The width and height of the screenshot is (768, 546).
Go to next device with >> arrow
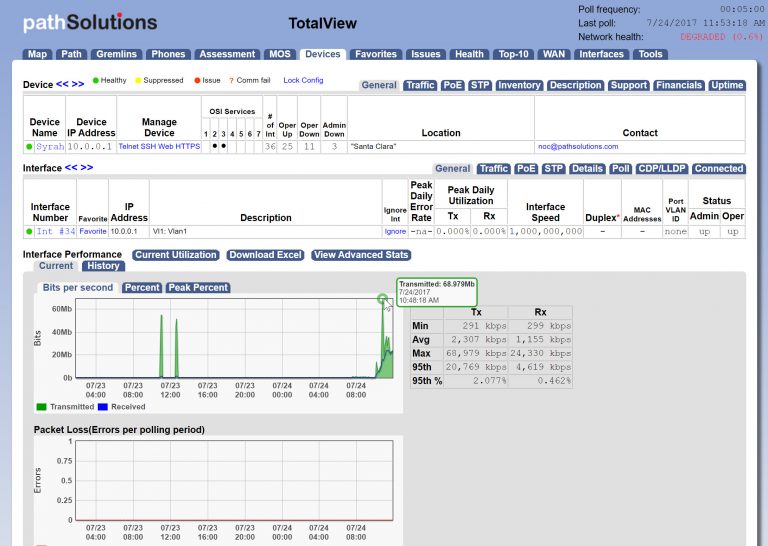pos(78,85)
